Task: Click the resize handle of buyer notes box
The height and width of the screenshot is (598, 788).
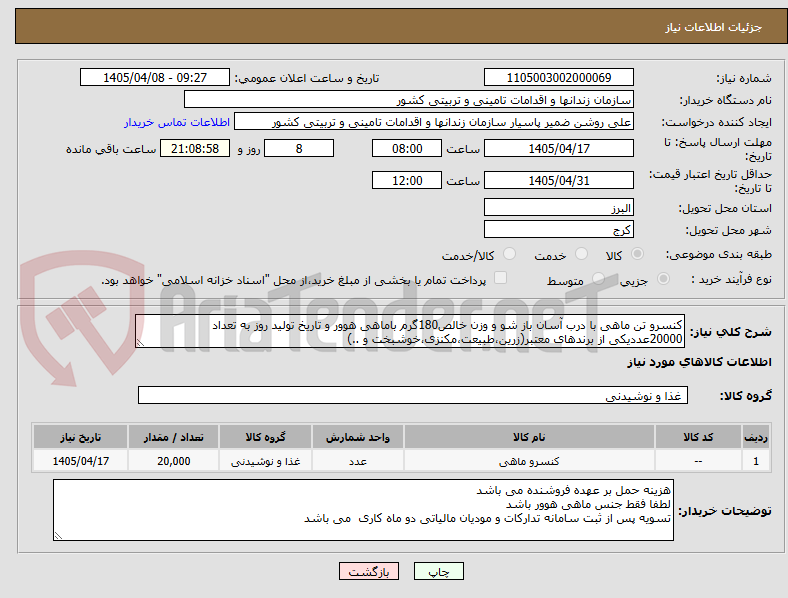Action: pos(58,536)
